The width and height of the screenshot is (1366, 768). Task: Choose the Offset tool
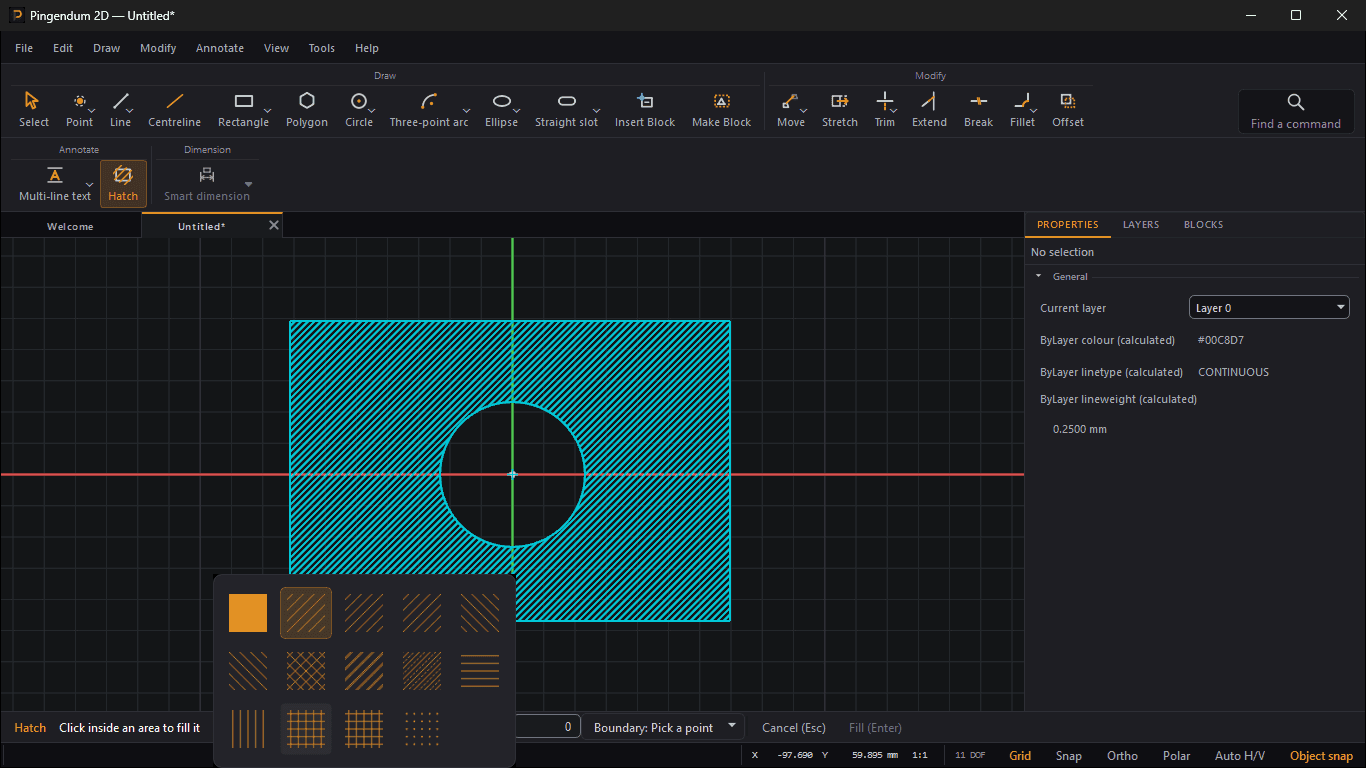(1067, 109)
